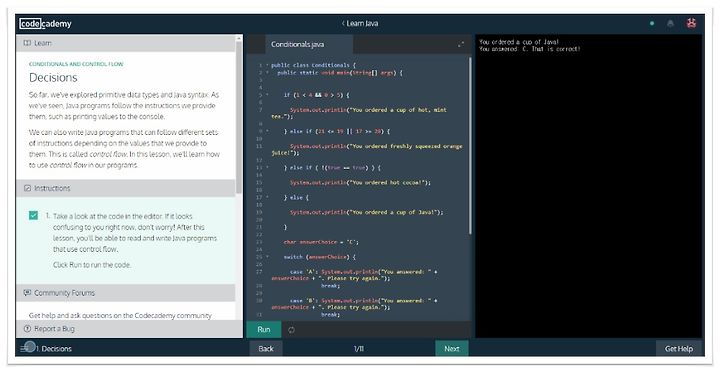Click the code editor vertical scrollbar

(x=470, y=147)
